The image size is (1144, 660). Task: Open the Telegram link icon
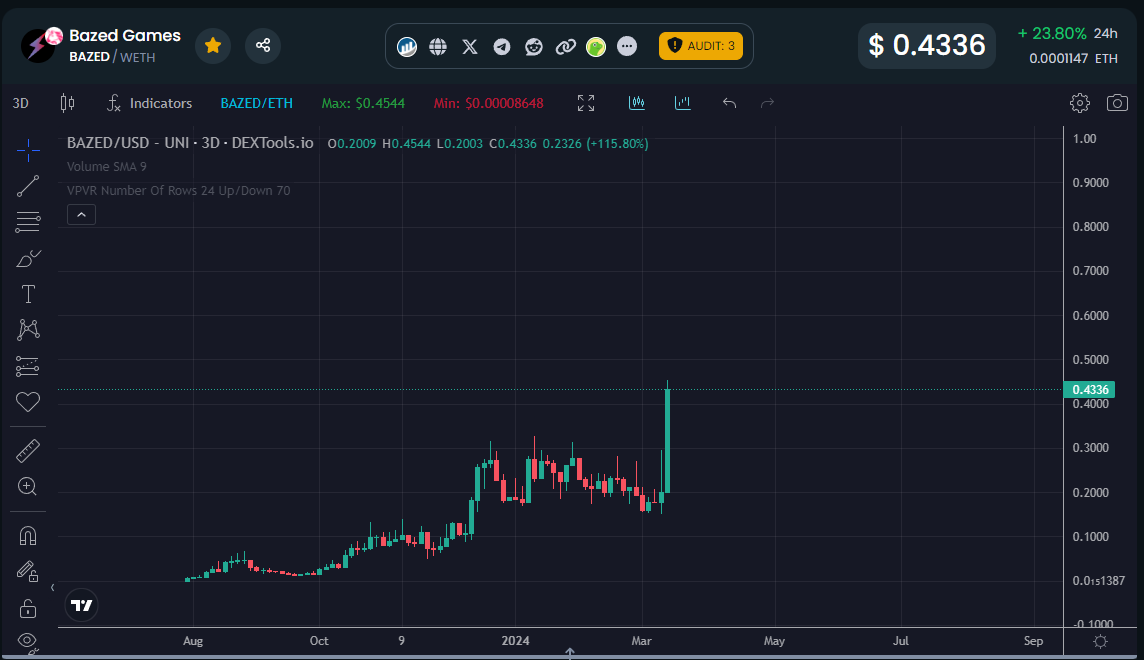click(502, 47)
